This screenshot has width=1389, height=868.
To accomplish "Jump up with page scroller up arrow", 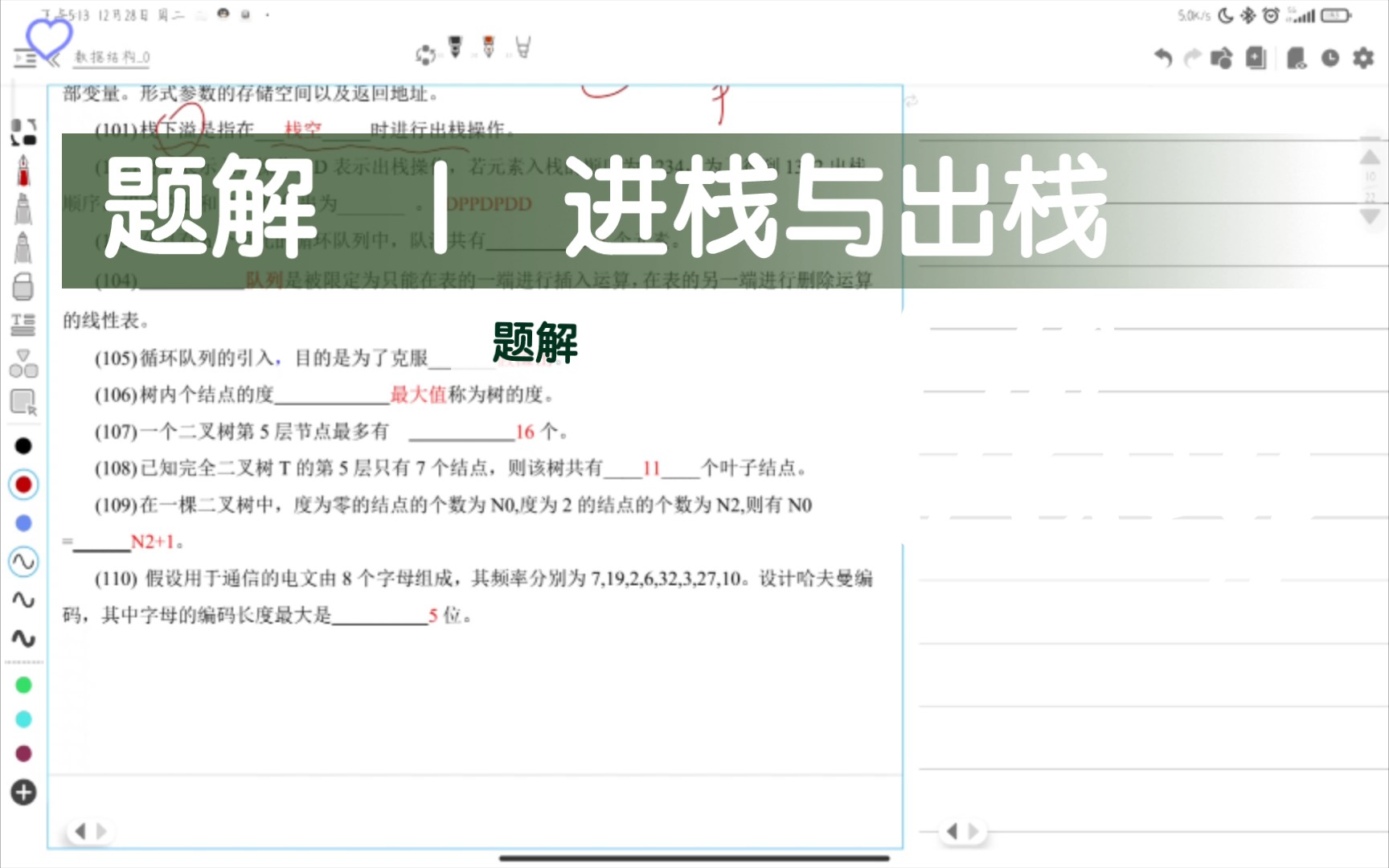I will tap(1370, 156).
